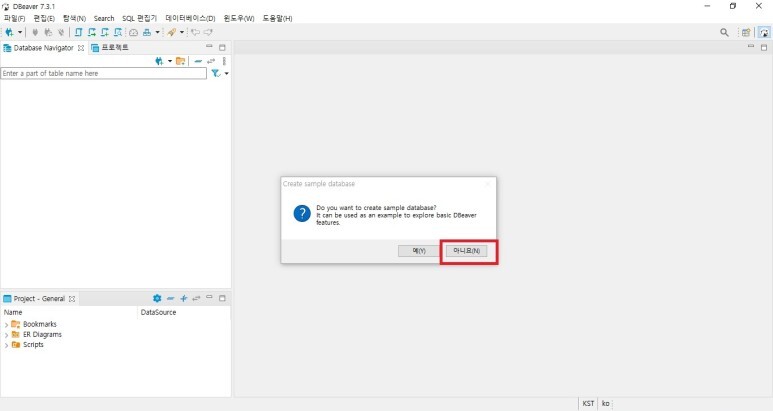Open dropdown next to the network diagram icon
This screenshot has height=411, width=773.
click(x=157, y=32)
